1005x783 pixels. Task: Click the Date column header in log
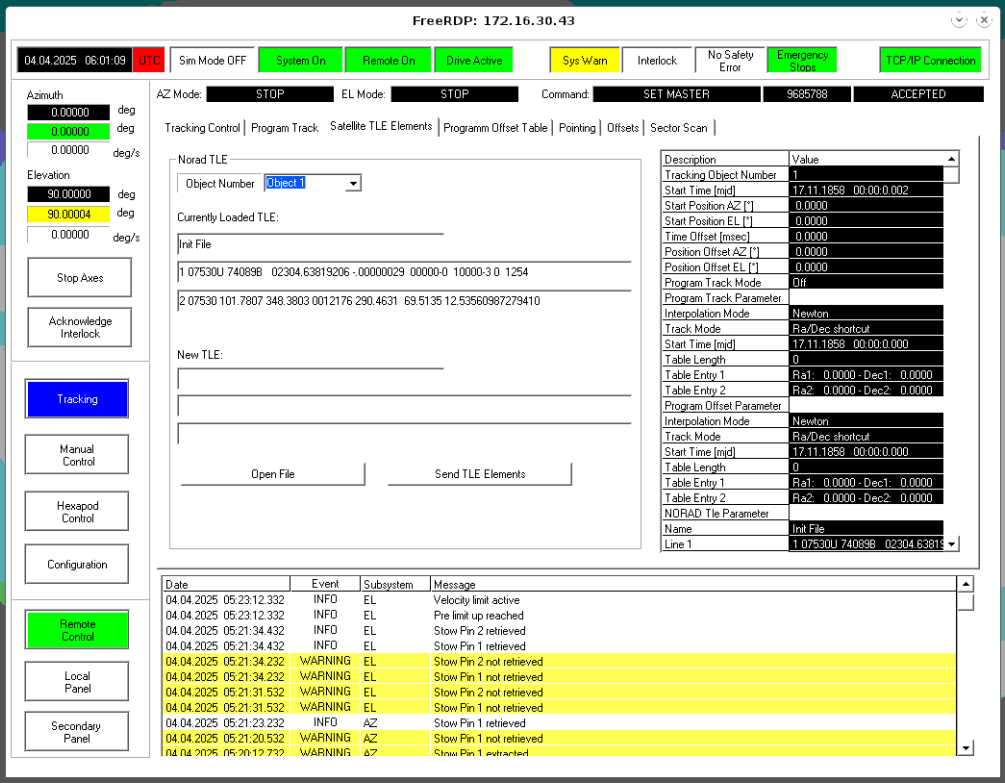(x=226, y=584)
